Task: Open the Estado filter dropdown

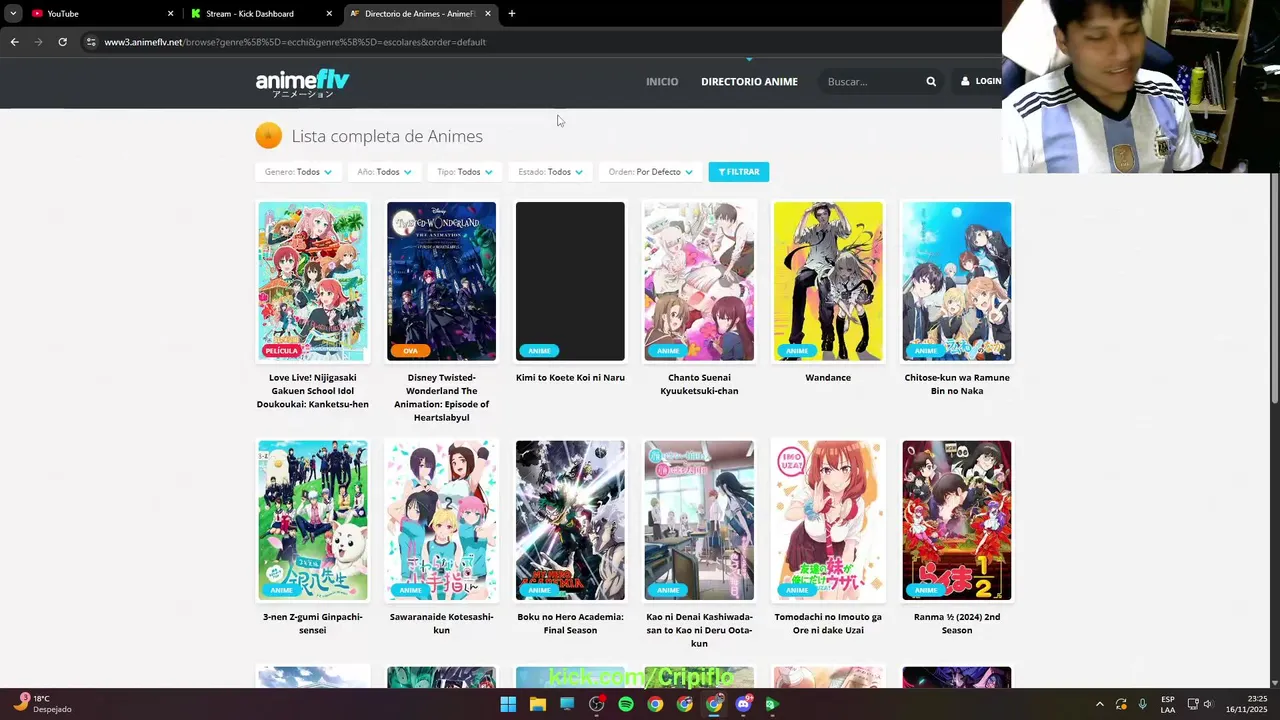Action: pos(550,172)
